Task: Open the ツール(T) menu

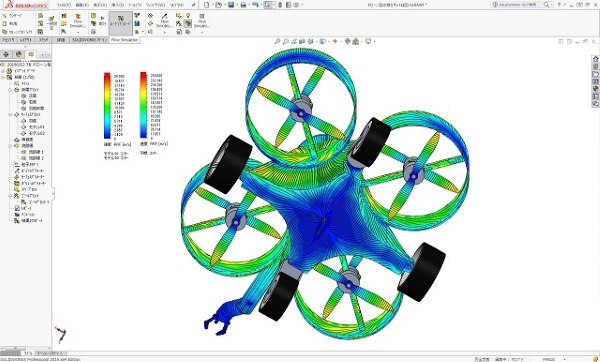Action: point(135,5)
